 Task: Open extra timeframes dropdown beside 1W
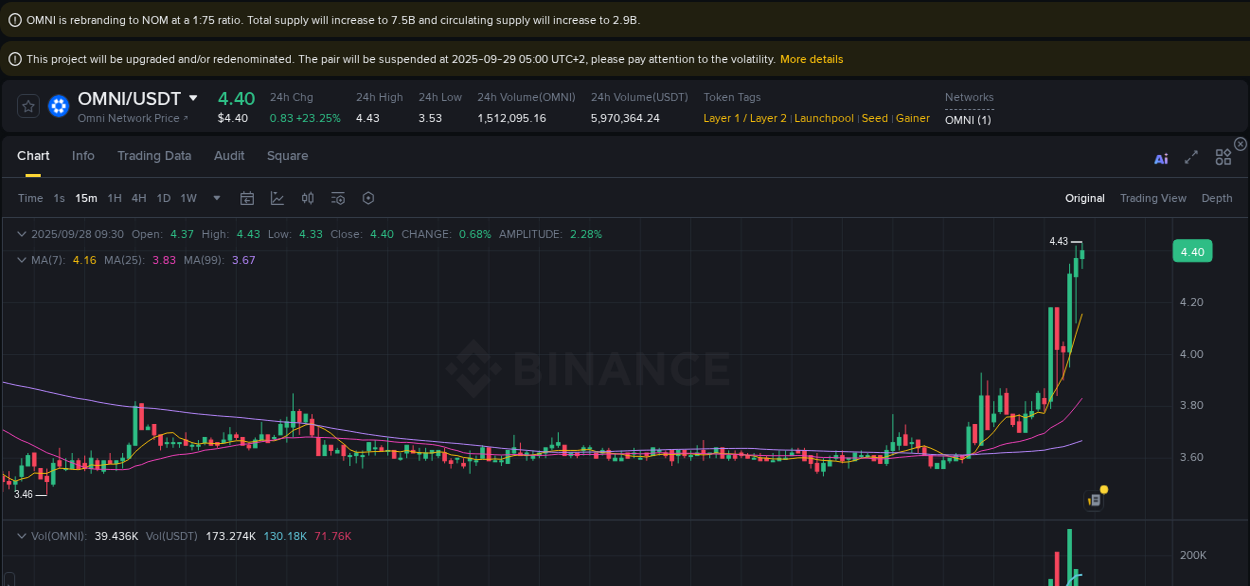pyautogui.click(x=216, y=198)
